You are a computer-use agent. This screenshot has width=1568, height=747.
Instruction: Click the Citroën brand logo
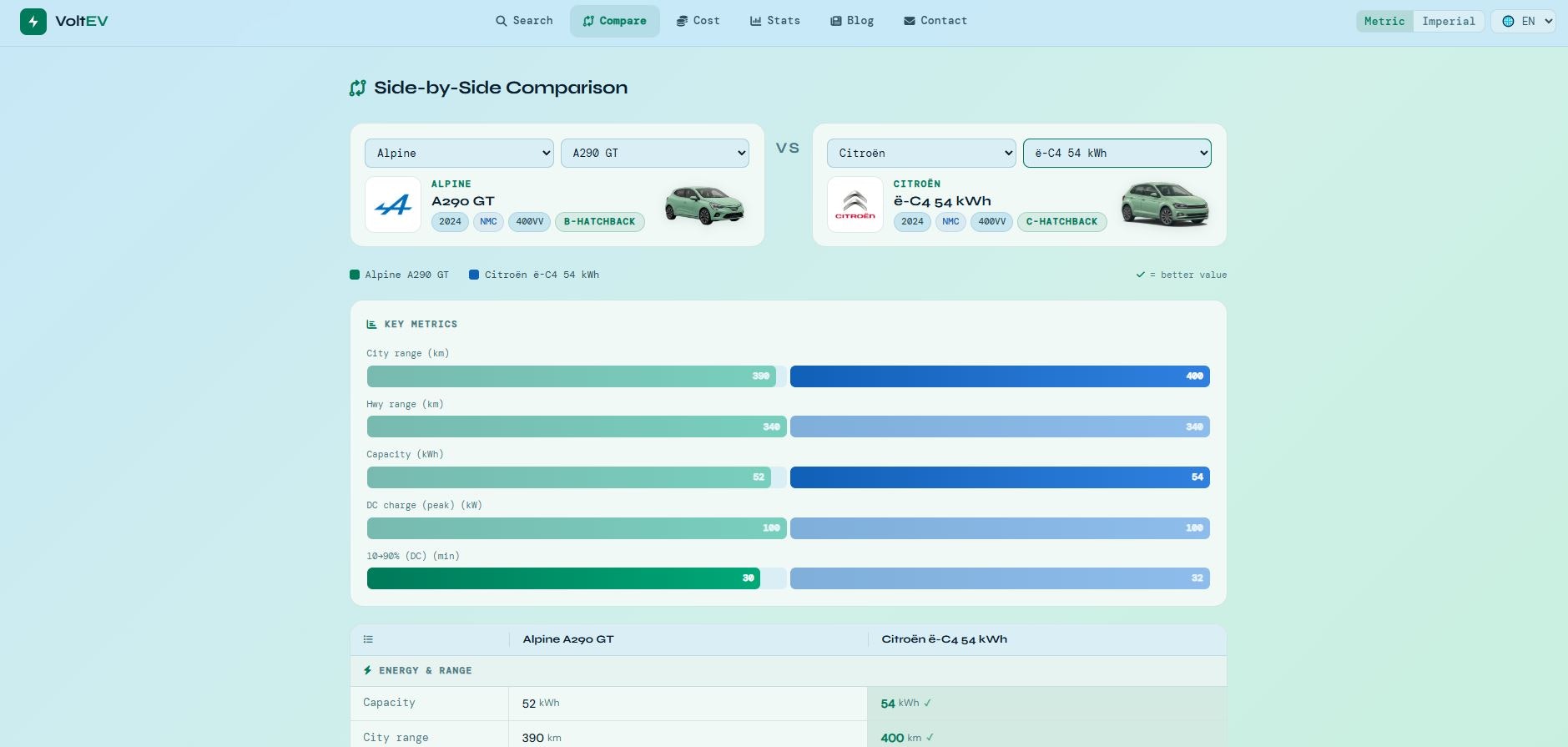coord(855,204)
